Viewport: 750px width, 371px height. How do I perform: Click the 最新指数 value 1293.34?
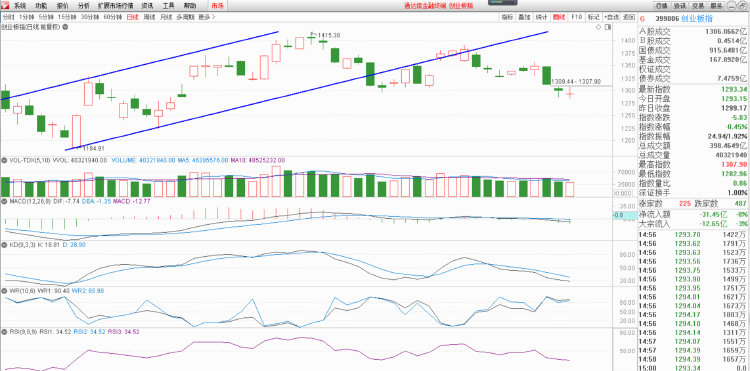734,89
